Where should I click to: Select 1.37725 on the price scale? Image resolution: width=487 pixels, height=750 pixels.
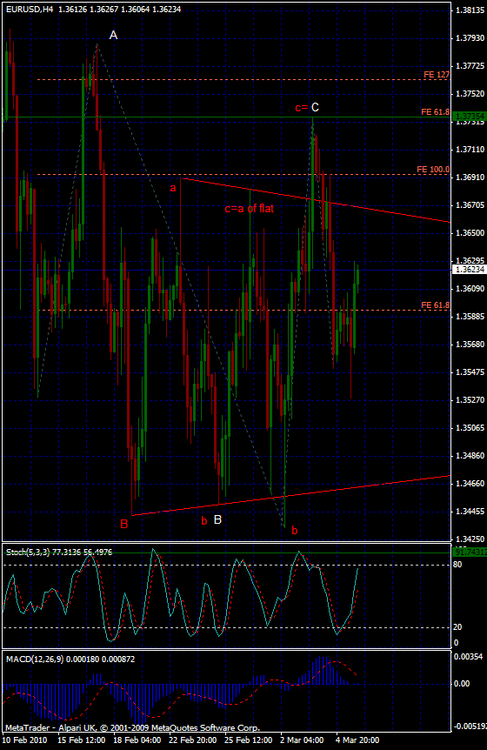pyautogui.click(x=471, y=66)
